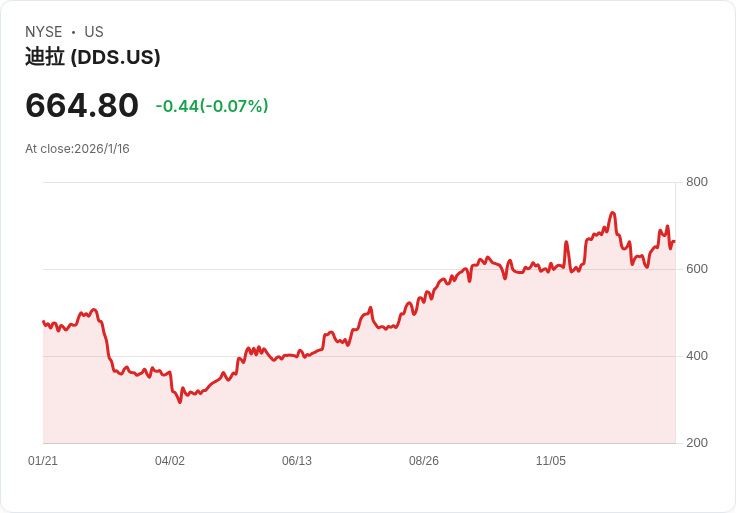
Task: Click the 200 y-axis label
Action: [x=696, y=443]
